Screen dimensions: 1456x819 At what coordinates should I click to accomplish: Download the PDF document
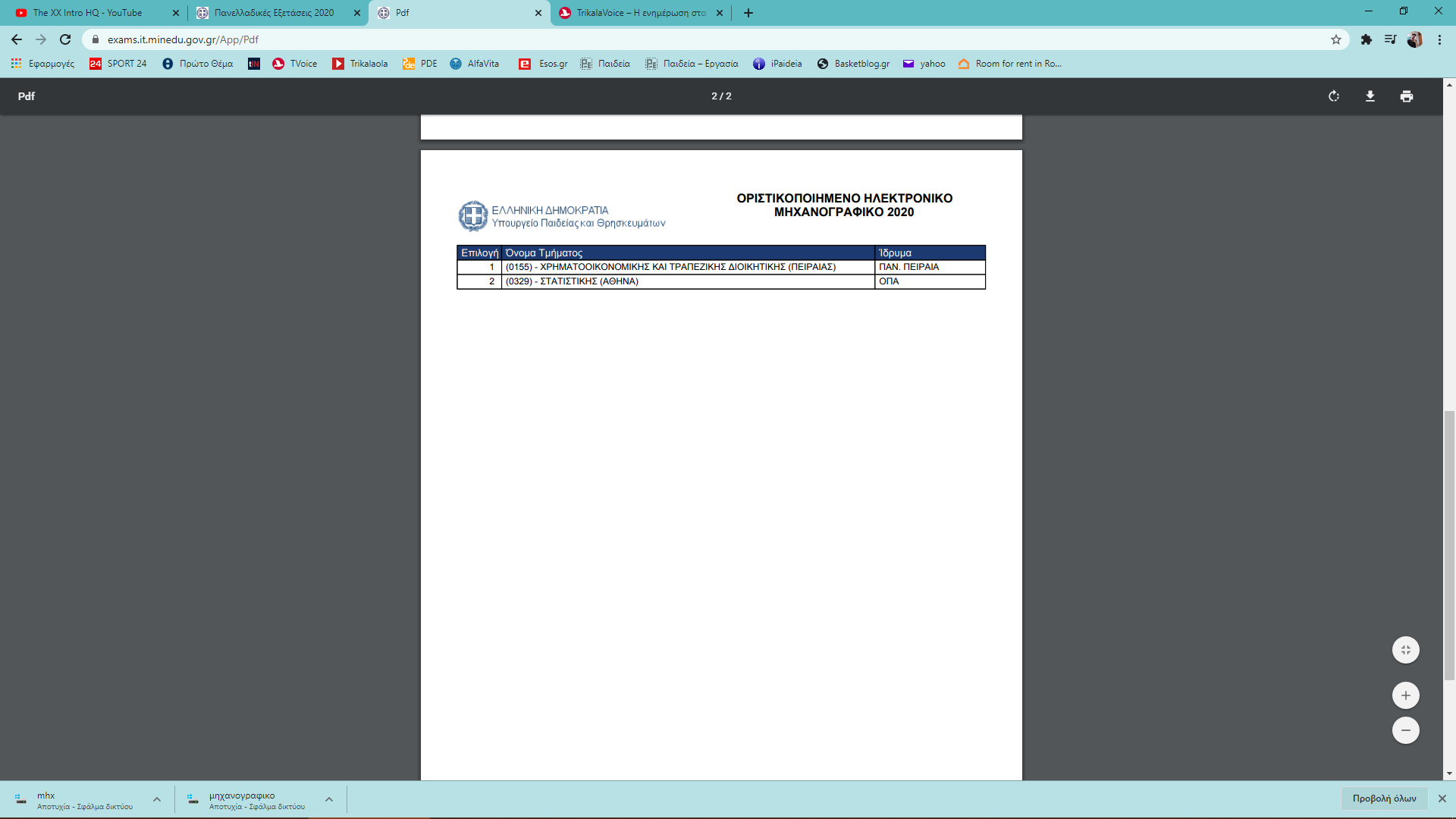click(1370, 96)
